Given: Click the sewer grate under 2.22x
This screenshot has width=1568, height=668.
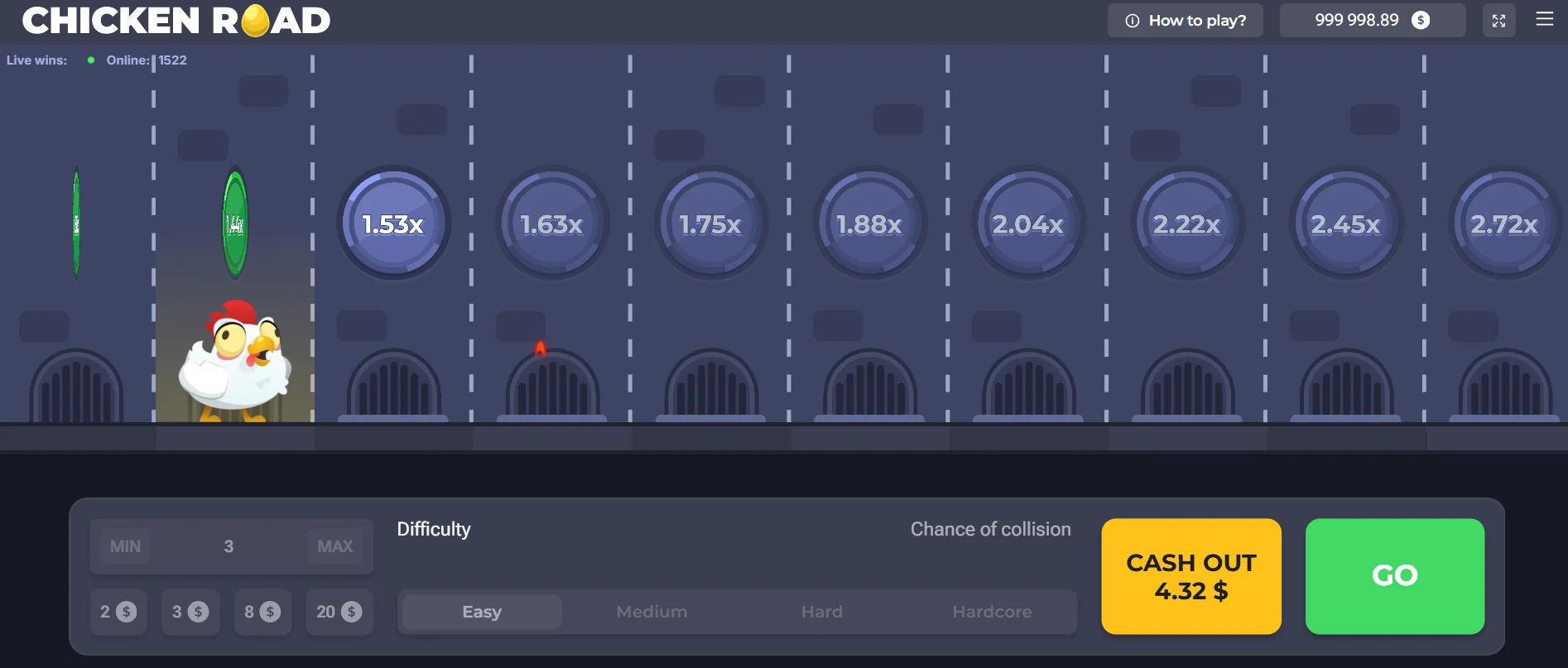Looking at the screenshot, I should click(x=1188, y=386).
